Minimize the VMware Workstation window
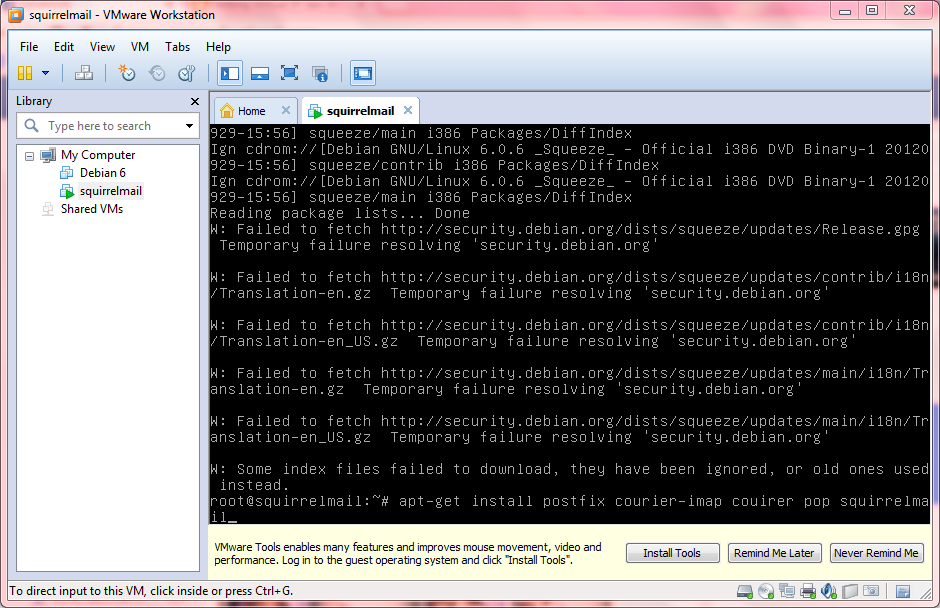Screen dimensions: 940x608 pyautogui.click(x=845, y=11)
